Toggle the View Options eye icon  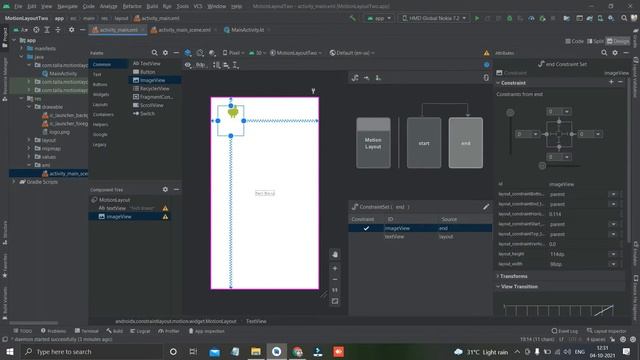pos(188,65)
